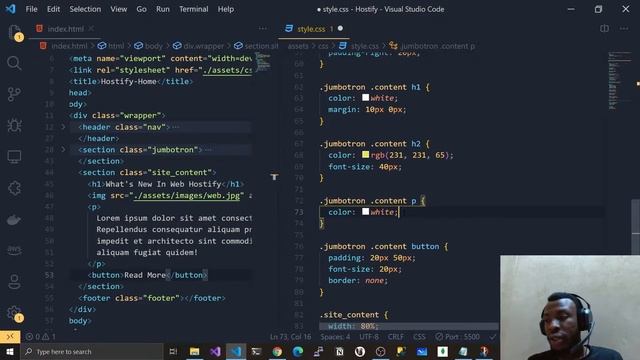640x360 pixels.
Task: Click html breadcrumb in index.html editor
Action: [111, 46]
